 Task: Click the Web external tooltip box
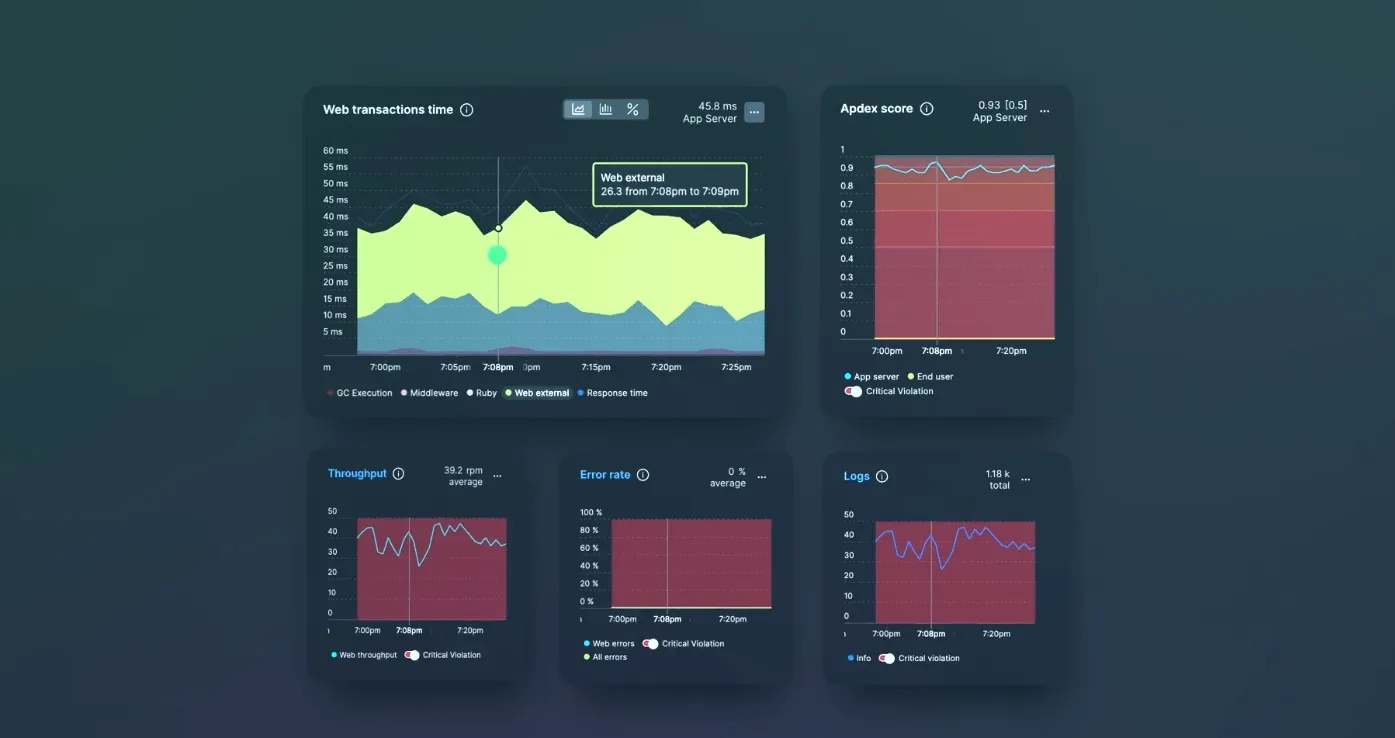click(670, 184)
